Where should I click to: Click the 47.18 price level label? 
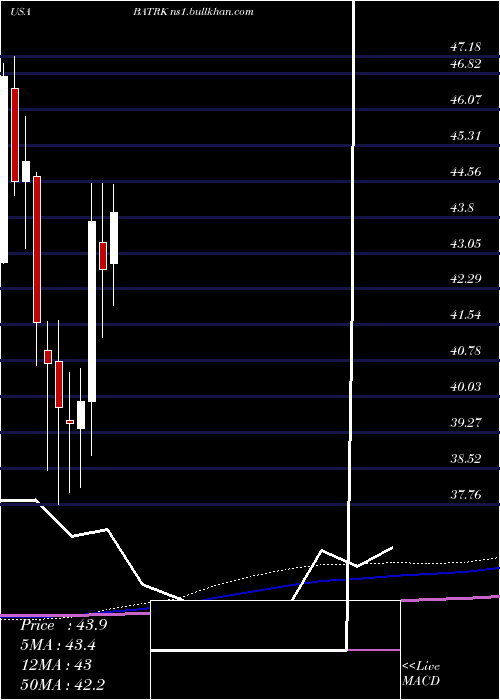pyautogui.click(x=466, y=46)
